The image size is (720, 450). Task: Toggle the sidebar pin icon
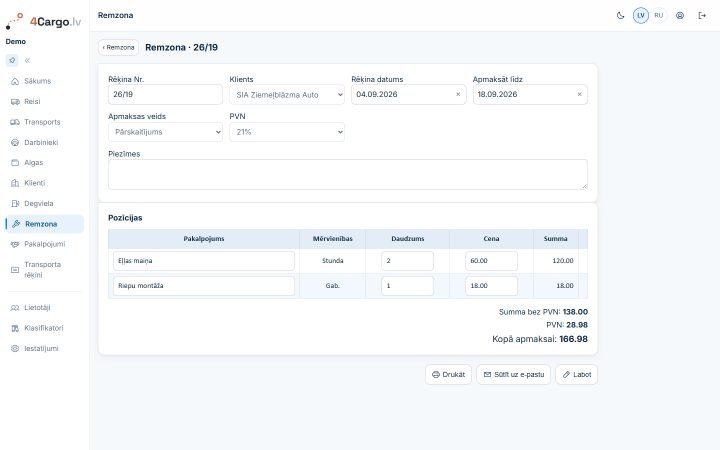pos(12,60)
